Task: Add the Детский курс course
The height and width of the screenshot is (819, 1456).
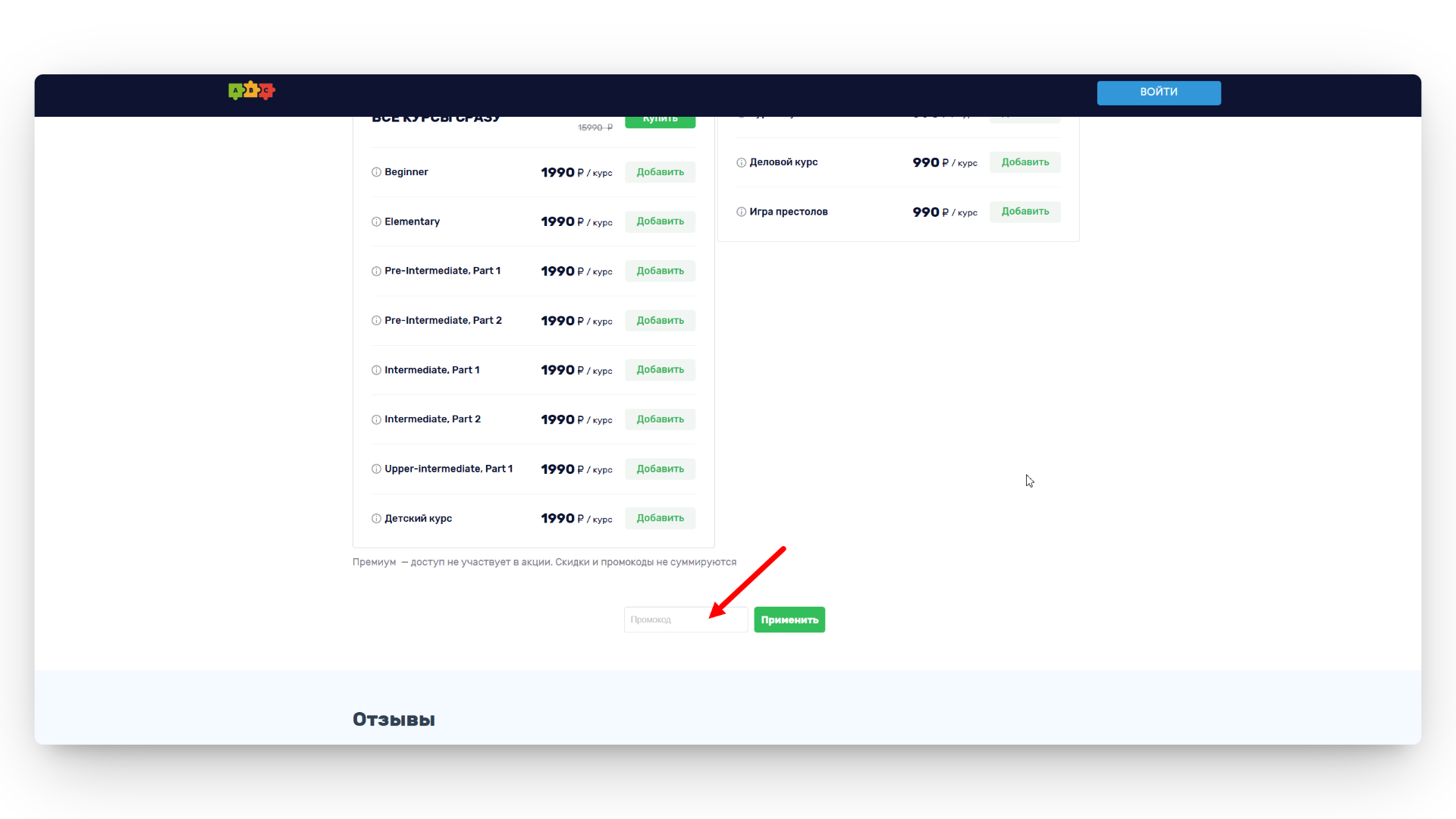Action: pos(660,519)
